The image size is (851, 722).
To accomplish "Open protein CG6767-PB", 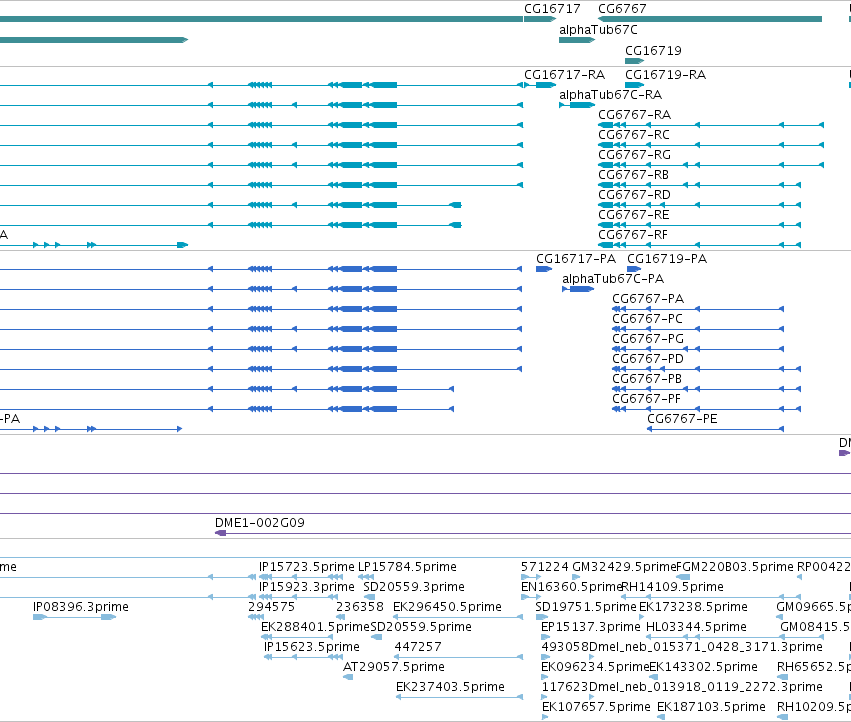I will (646, 379).
